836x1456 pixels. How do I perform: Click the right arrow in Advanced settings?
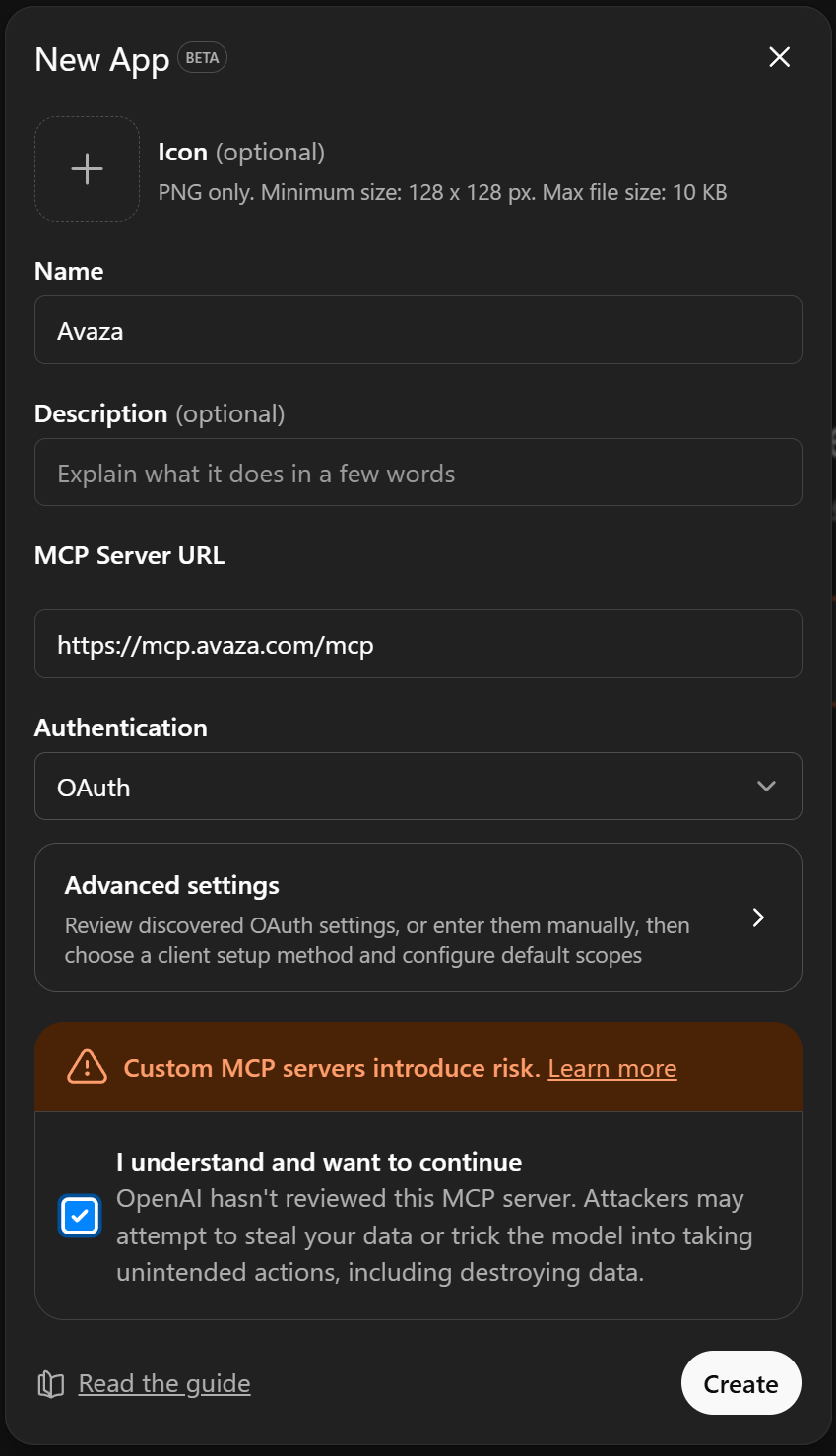pos(758,918)
